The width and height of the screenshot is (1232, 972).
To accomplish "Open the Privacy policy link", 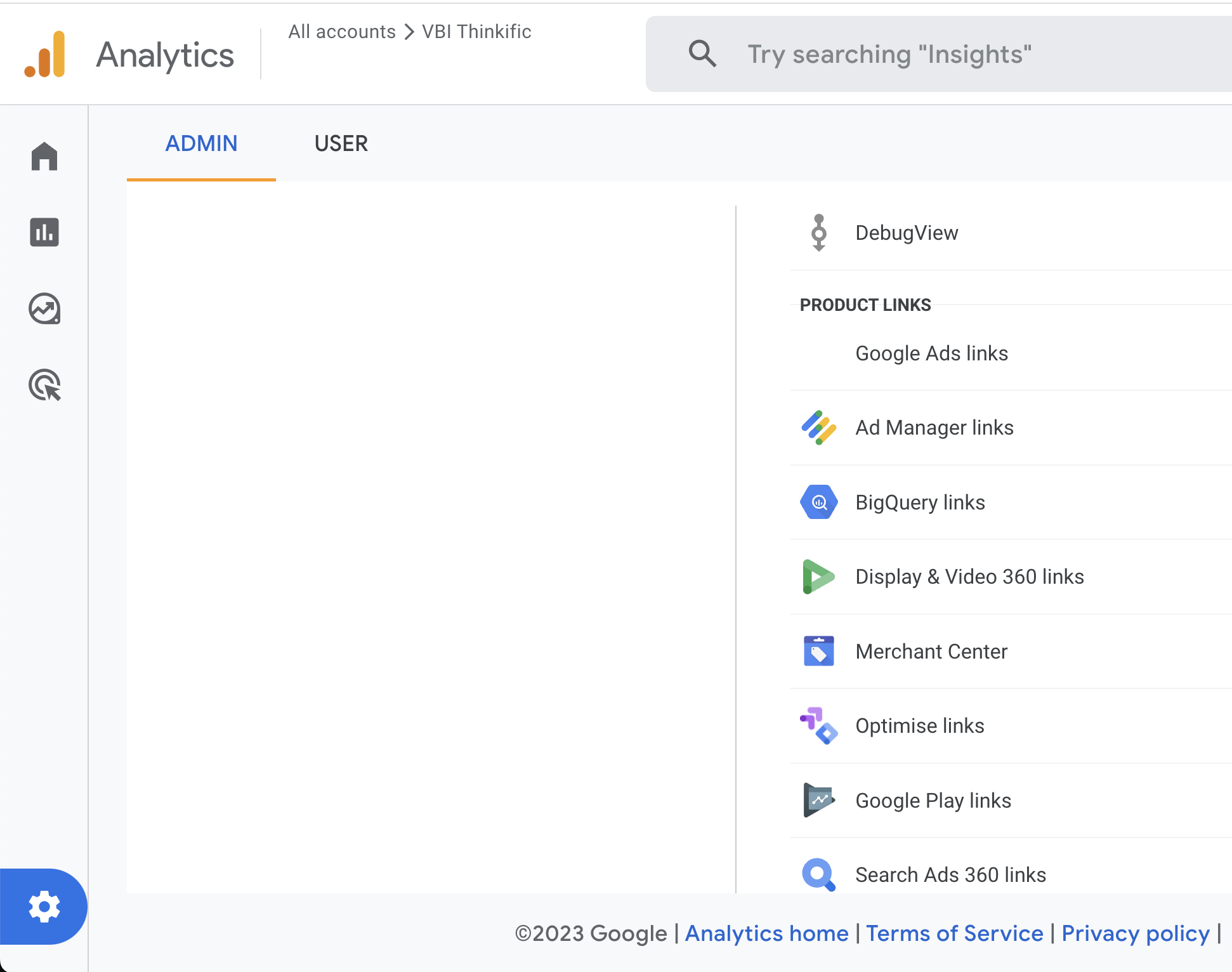I will coord(1136,933).
